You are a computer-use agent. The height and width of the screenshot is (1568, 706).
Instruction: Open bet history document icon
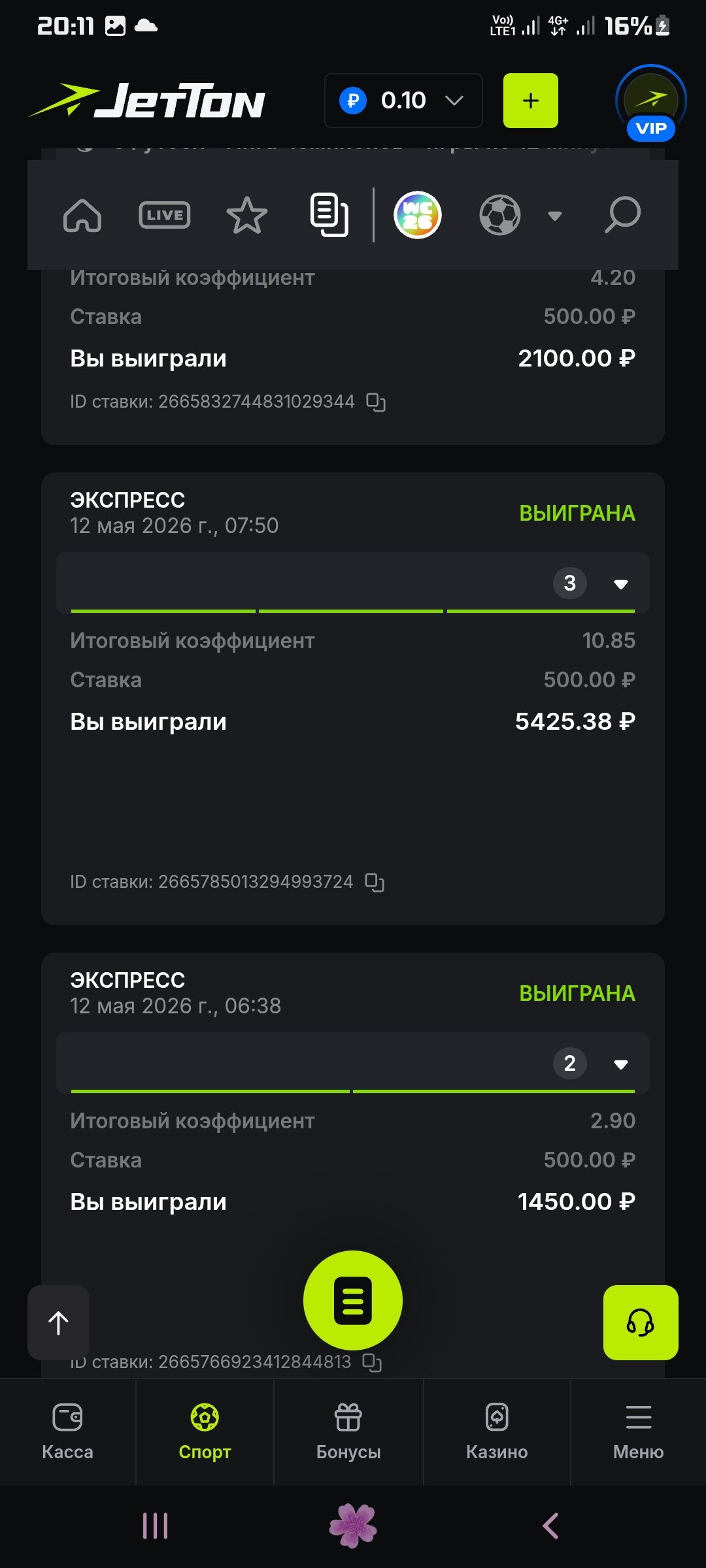329,215
